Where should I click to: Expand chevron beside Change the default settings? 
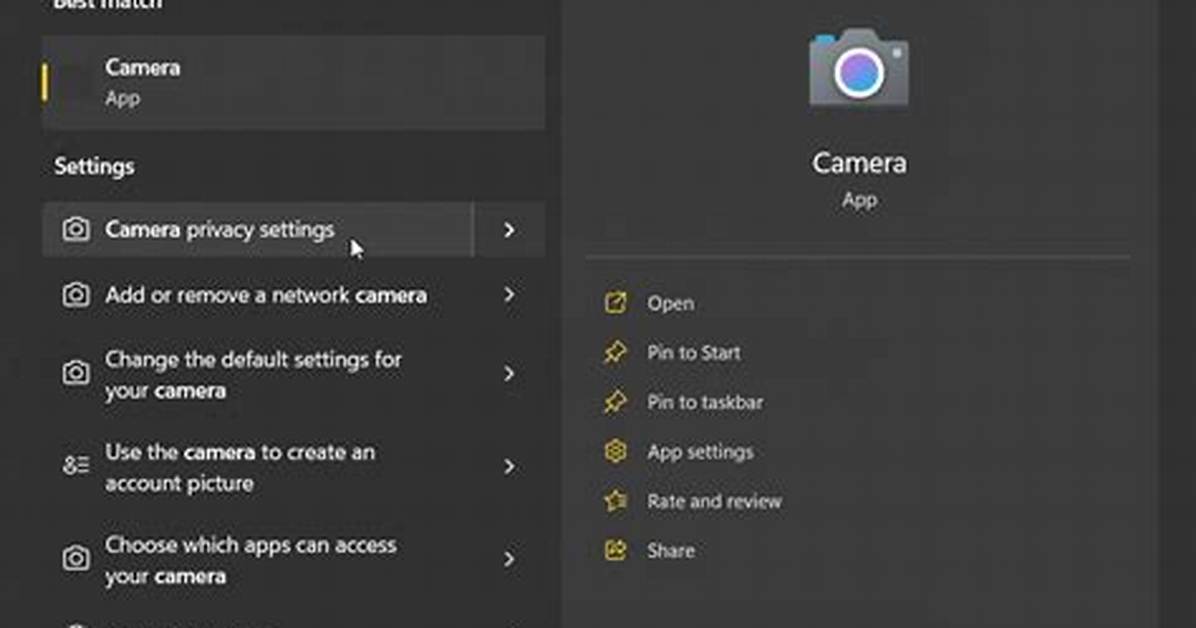pos(510,374)
